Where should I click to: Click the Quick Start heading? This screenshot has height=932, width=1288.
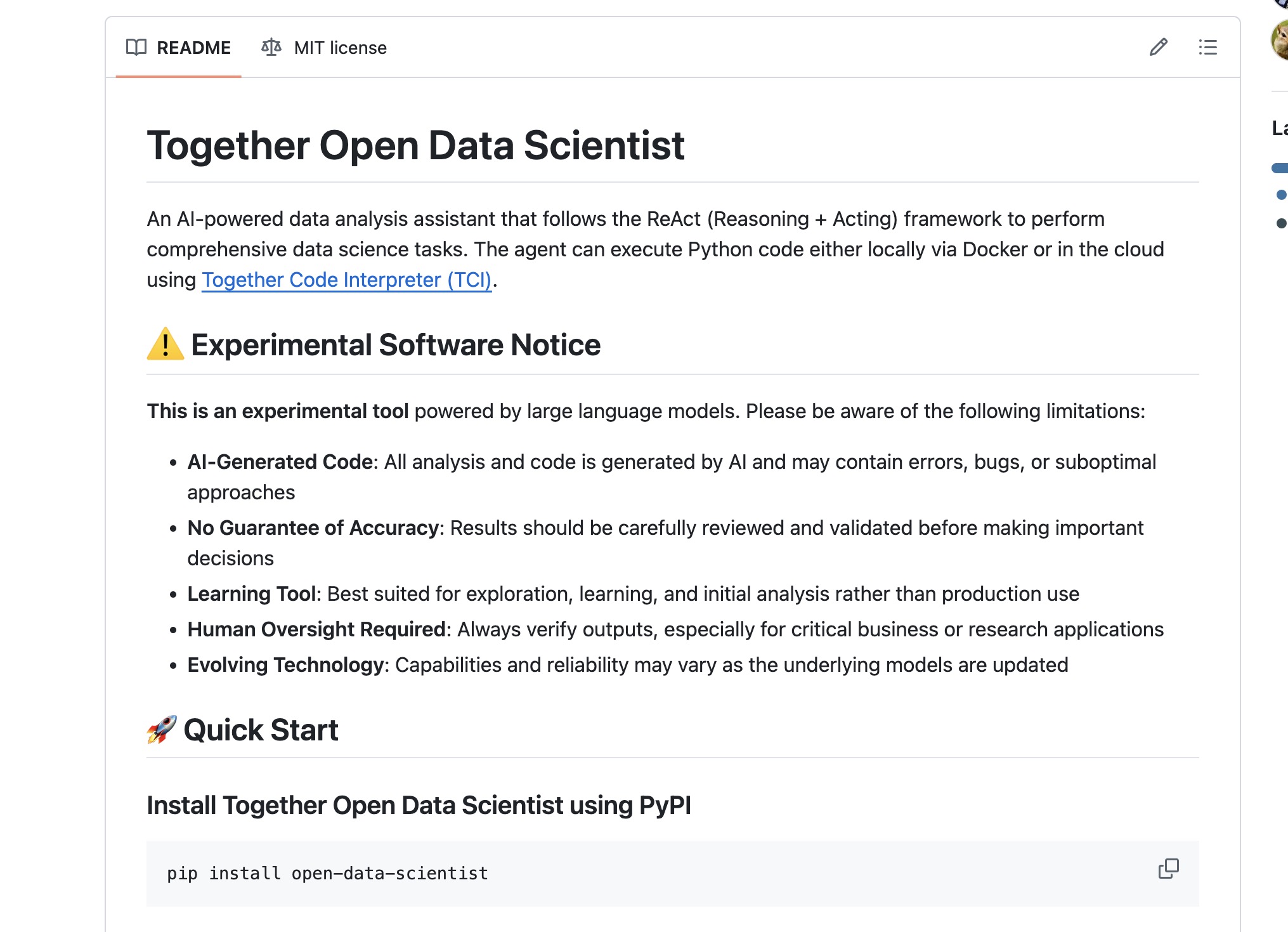tap(260, 730)
